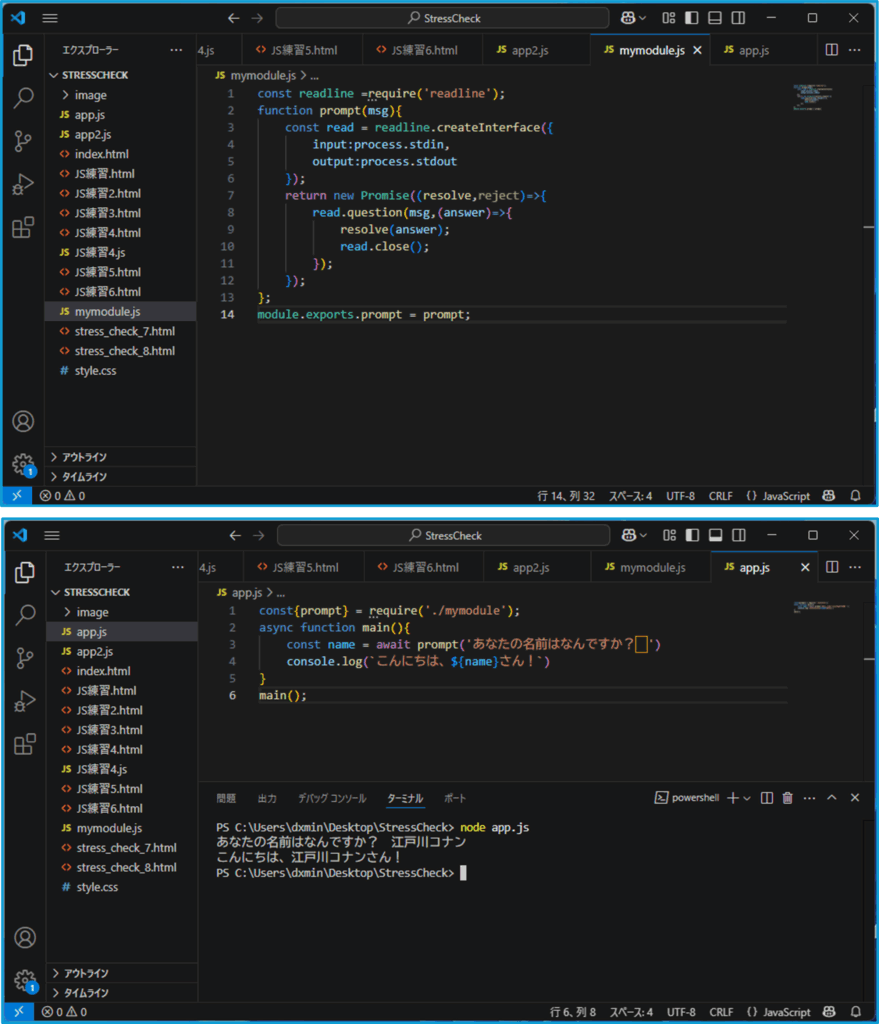879x1024 pixels.
Task: Open Extensions view in bottom window
Action: (25, 744)
